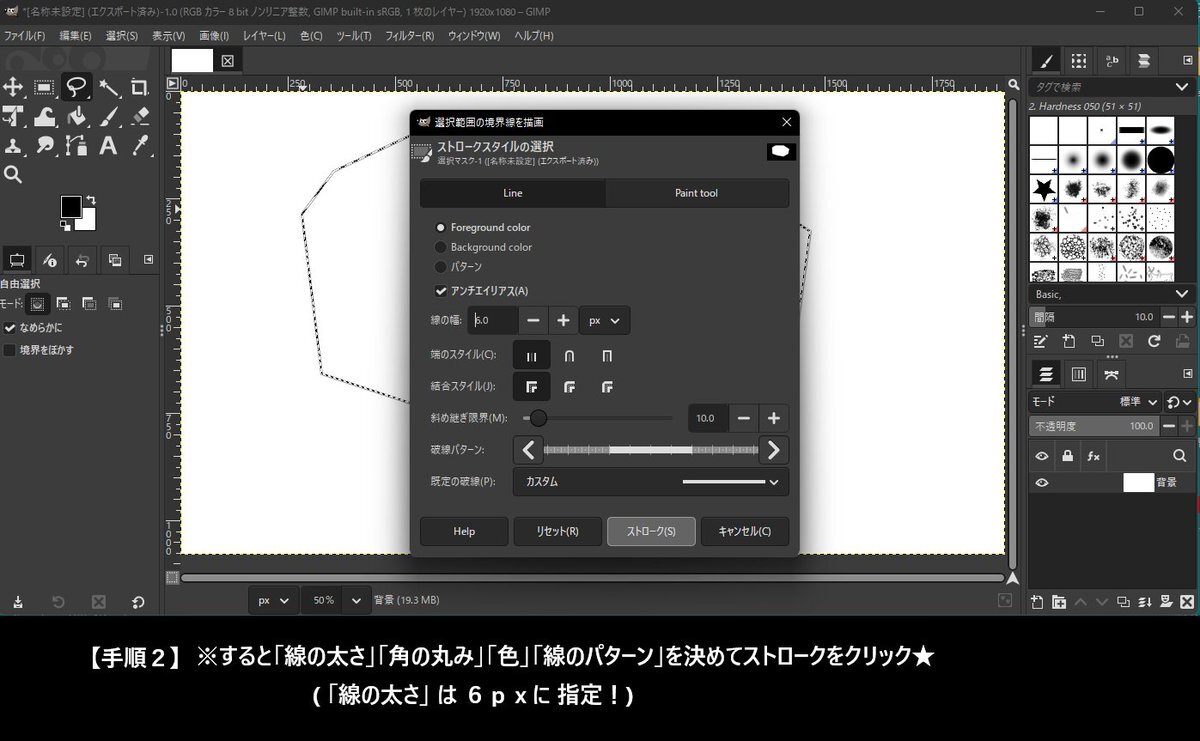Select the パターン radio button
The image size is (1200, 741).
pyautogui.click(x=440, y=267)
